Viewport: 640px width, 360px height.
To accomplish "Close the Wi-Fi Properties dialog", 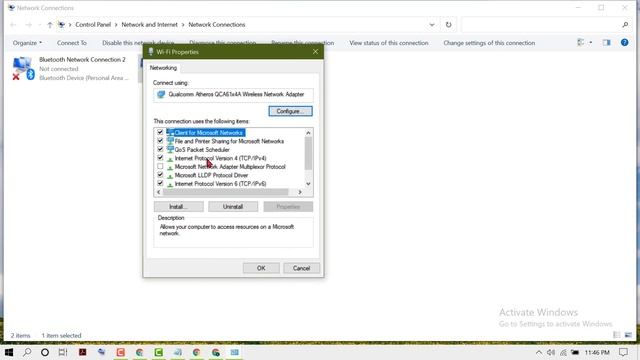I will pos(315,52).
